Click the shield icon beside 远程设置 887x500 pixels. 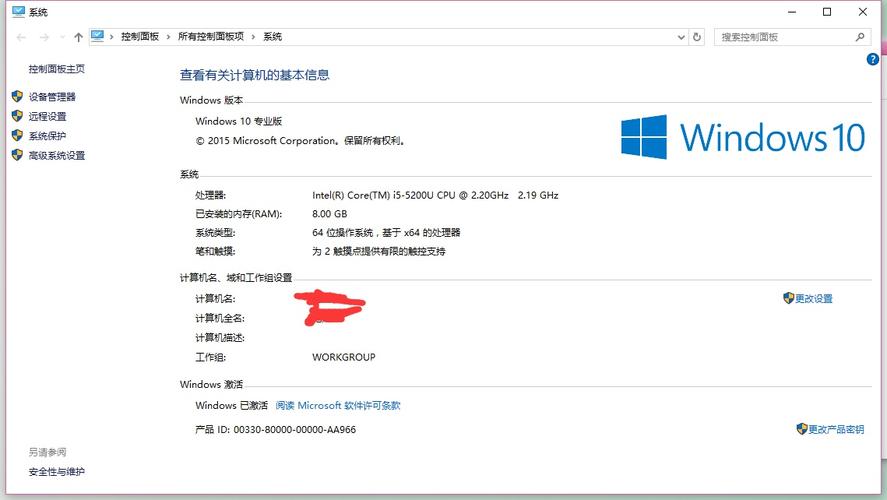coord(17,116)
